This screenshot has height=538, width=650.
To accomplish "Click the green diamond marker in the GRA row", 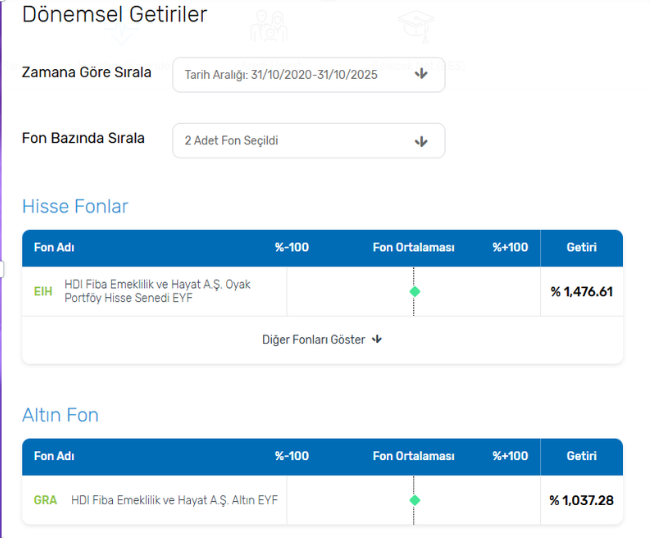I will click(x=414, y=500).
